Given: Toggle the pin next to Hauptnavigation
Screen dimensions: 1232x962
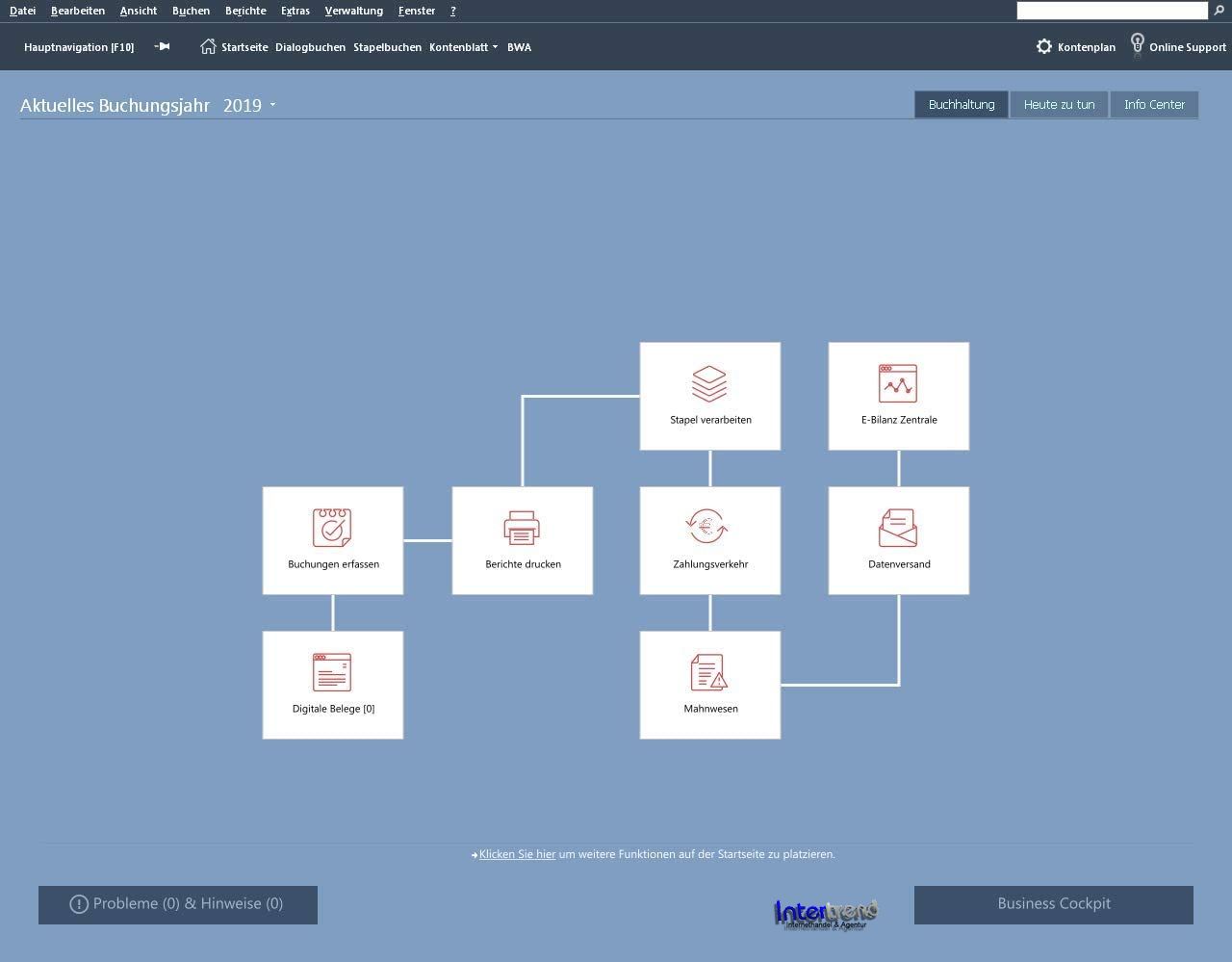Looking at the screenshot, I should 162,46.
